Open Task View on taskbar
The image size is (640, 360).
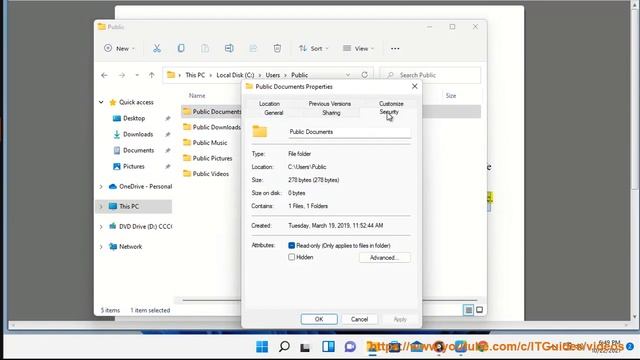click(x=305, y=347)
